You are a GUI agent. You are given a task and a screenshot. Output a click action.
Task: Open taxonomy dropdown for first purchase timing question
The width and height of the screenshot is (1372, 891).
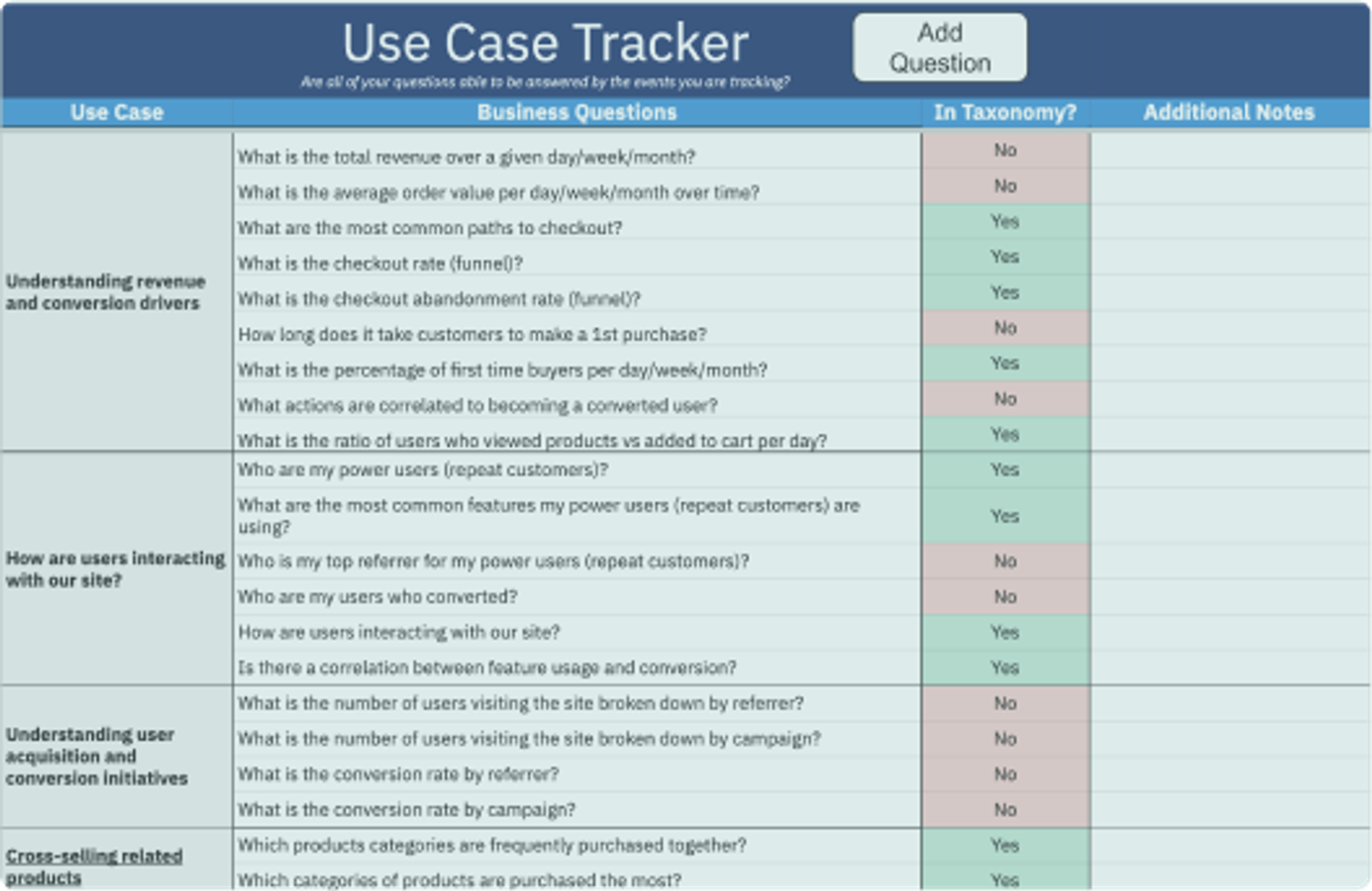1005,328
